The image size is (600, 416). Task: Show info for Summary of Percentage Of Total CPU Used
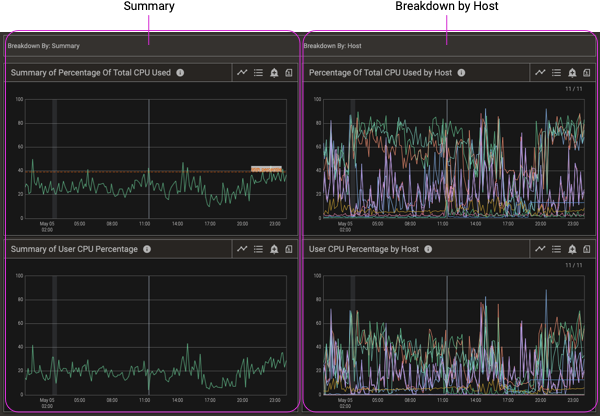(180, 73)
